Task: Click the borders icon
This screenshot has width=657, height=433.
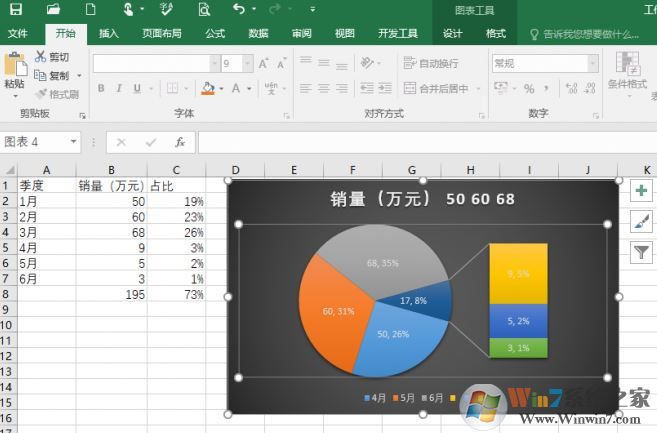Action: [x=172, y=88]
